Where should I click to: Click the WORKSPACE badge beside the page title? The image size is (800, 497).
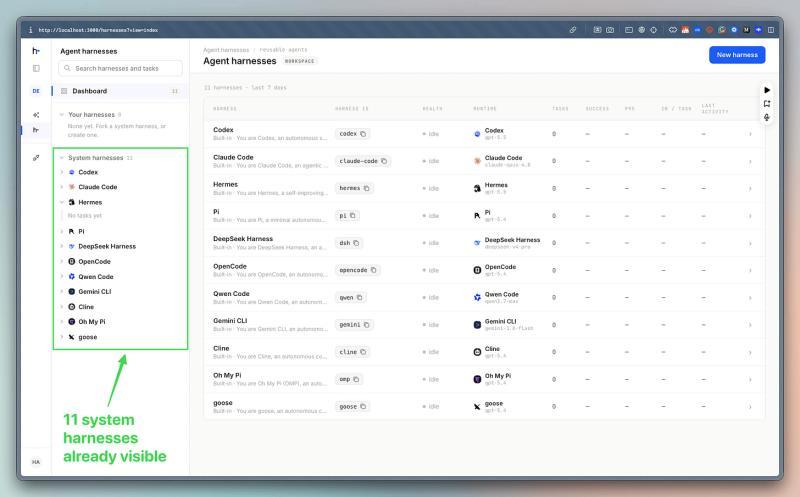pyautogui.click(x=299, y=61)
